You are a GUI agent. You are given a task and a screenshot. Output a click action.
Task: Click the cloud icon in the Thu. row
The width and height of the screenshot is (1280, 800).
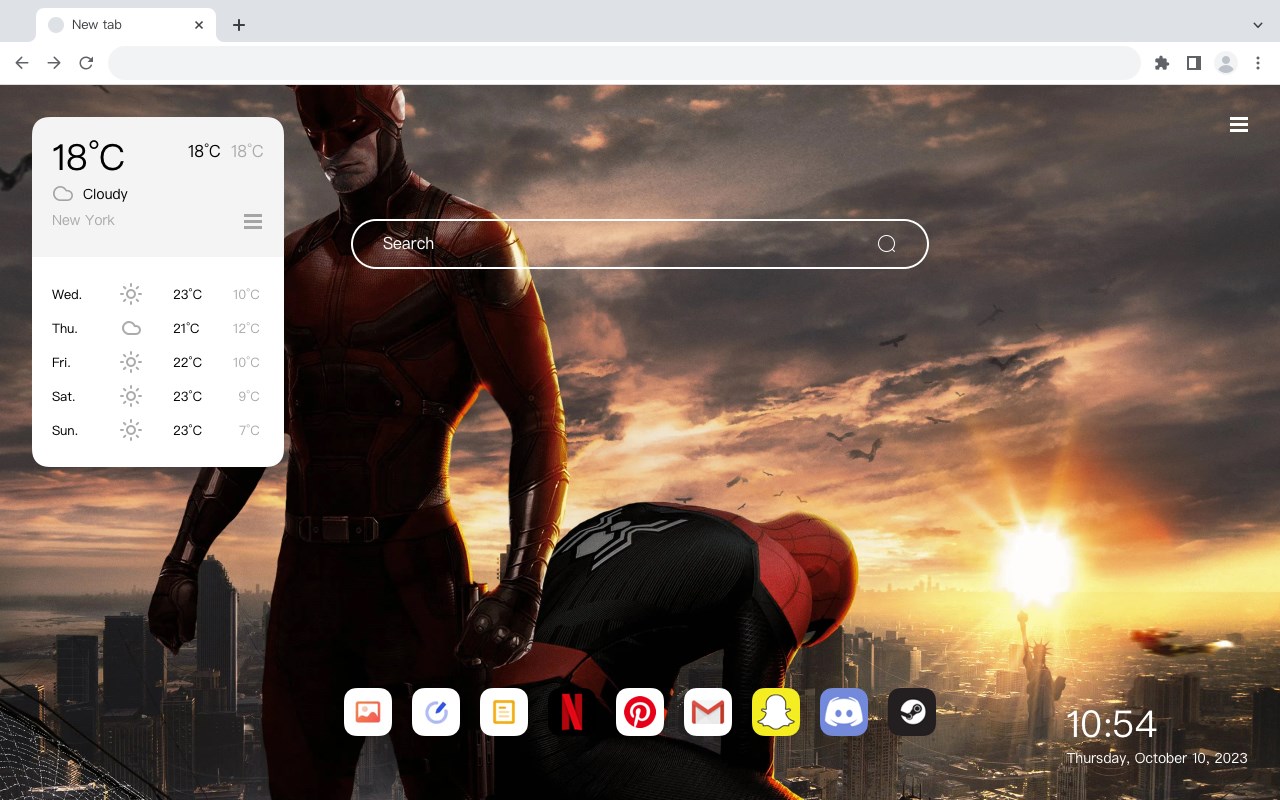131,328
